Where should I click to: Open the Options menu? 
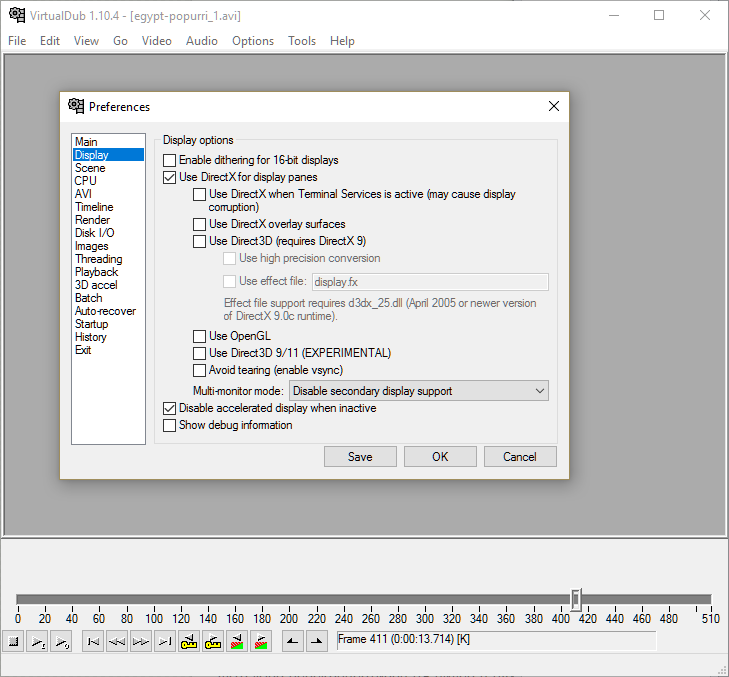click(x=253, y=41)
